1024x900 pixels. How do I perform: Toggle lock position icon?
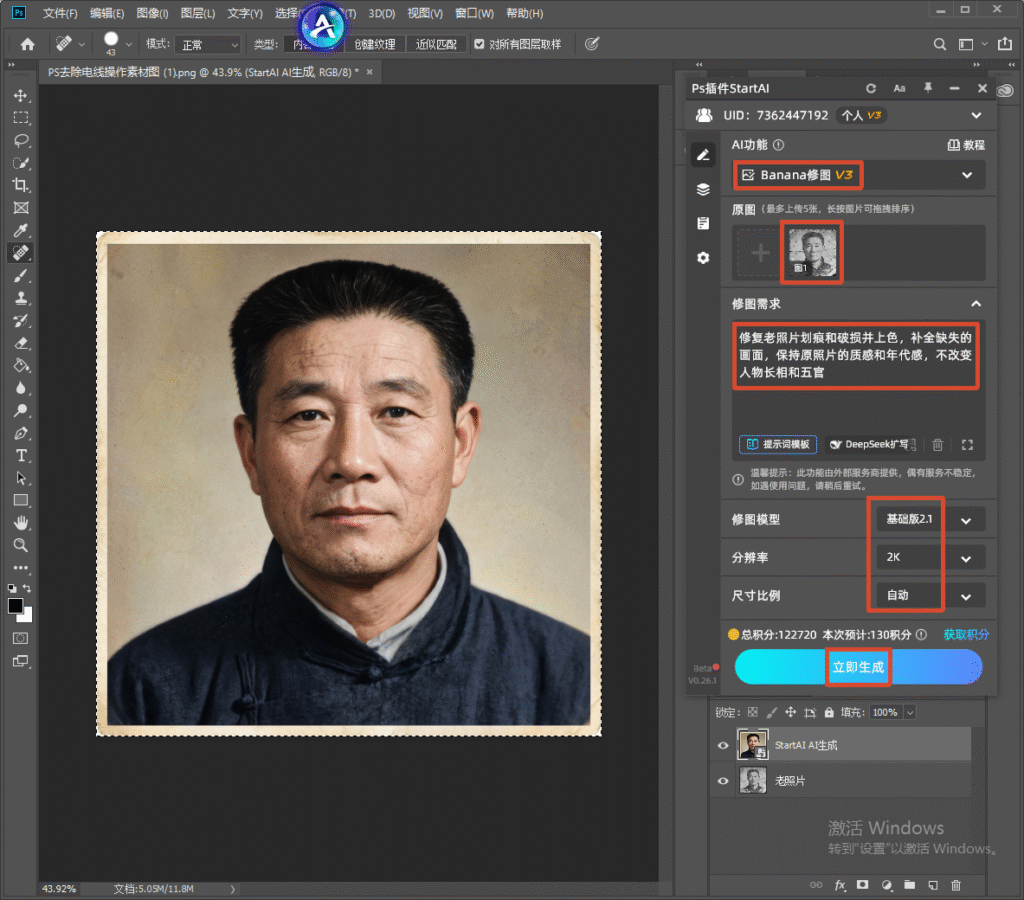791,713
